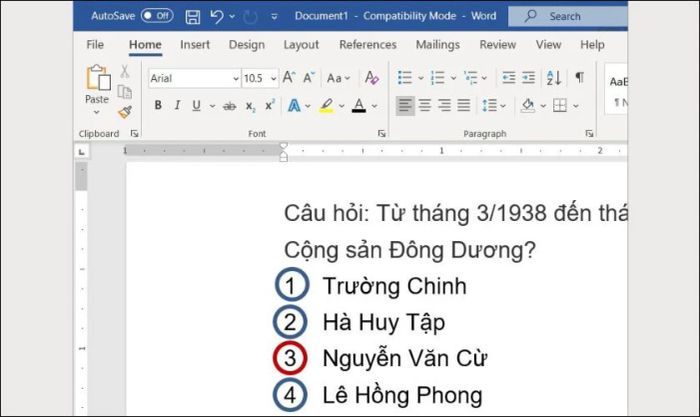700x417 pixels.
Task: Open the Design tab
Action: (247, 45)
